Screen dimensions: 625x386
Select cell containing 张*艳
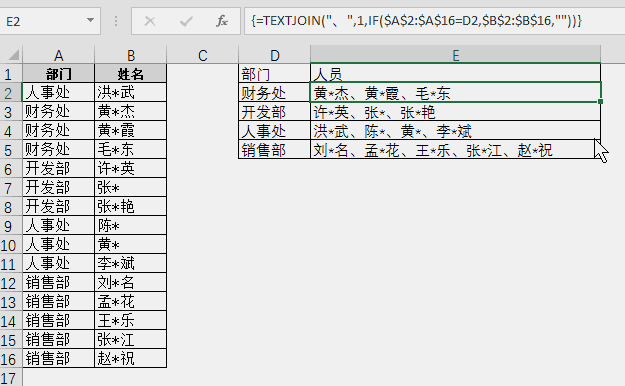131,207
